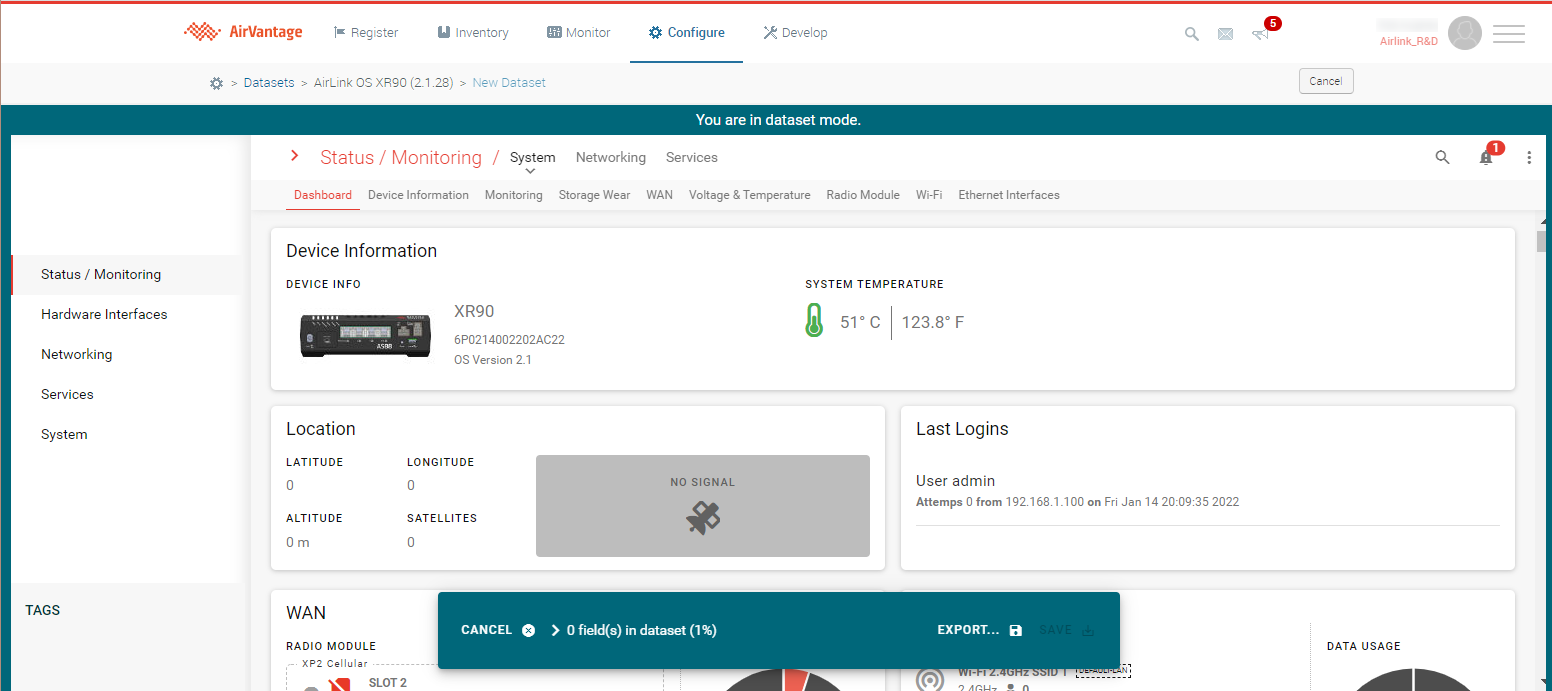Image resolution: width=1552 pixels, height=691 pixels.
Task: Open the three-dot more options menu
Action: [x=1528, y=157]
